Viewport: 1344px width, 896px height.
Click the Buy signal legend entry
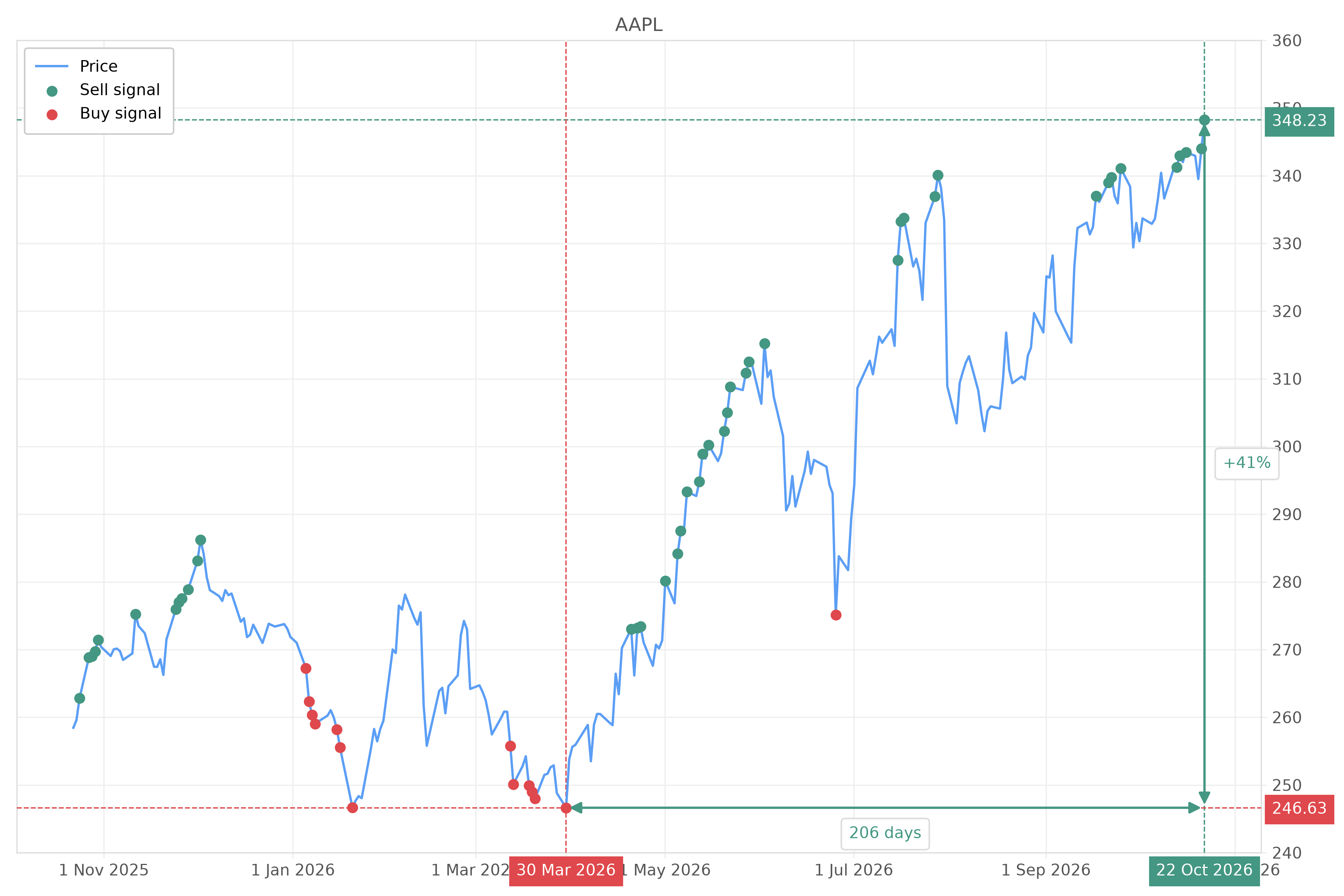pyautogui.click(x=103, y=114)
